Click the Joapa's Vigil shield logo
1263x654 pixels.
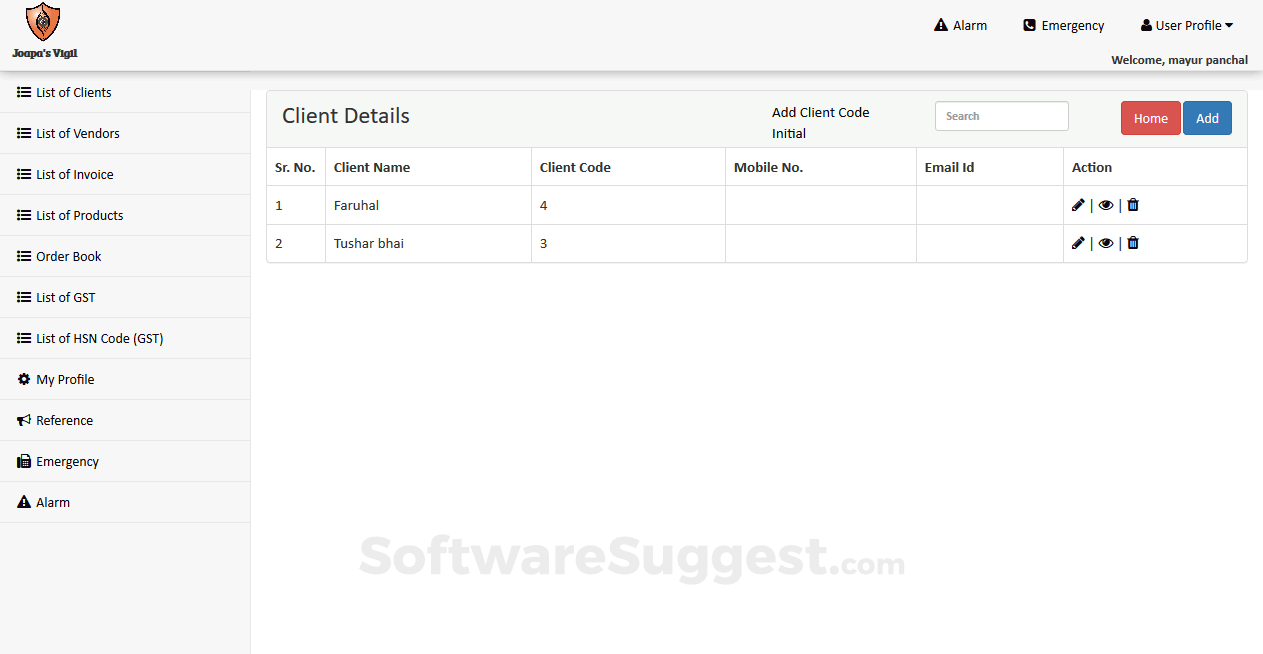tap(43, 22)
